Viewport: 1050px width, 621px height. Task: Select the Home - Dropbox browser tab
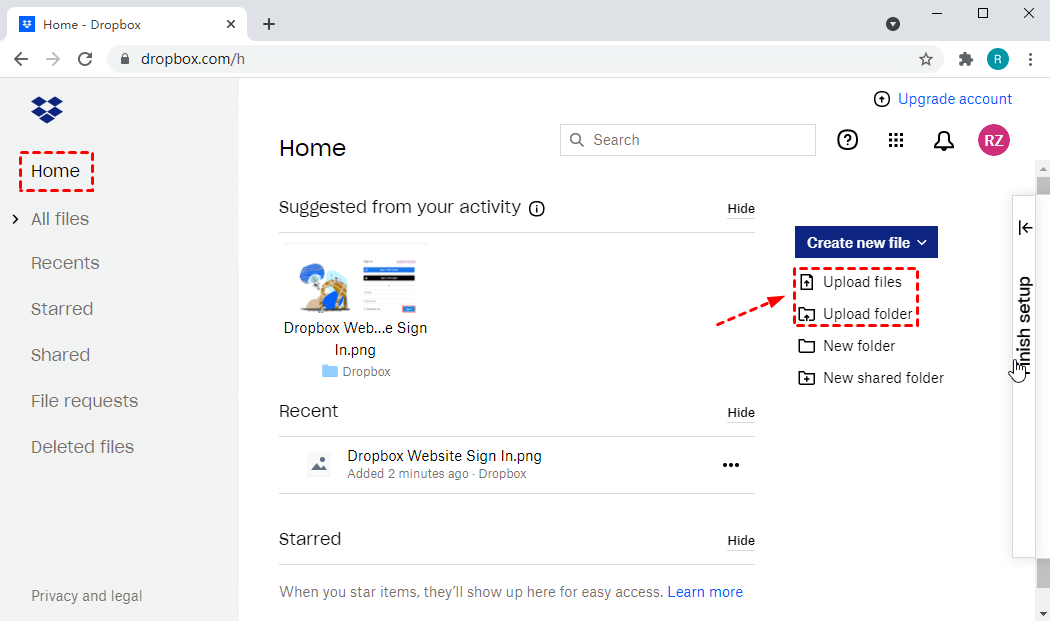pos(127,25)
